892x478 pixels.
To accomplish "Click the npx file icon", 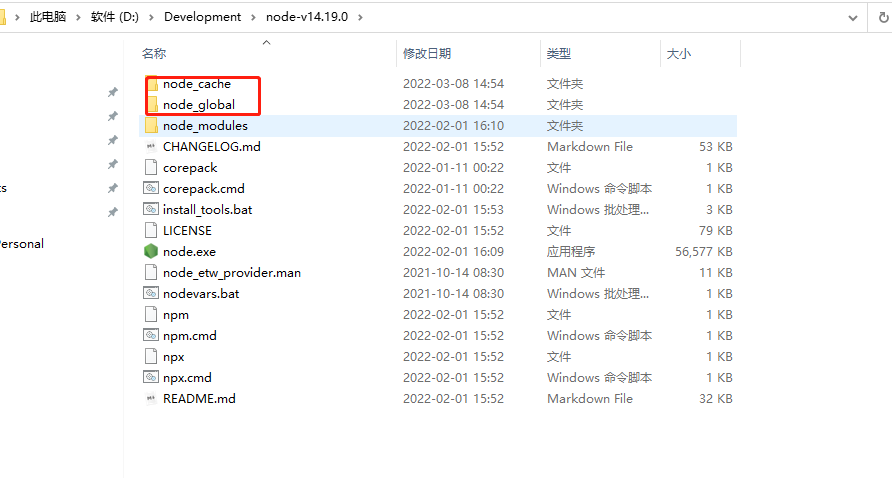I will click(151, 357).
